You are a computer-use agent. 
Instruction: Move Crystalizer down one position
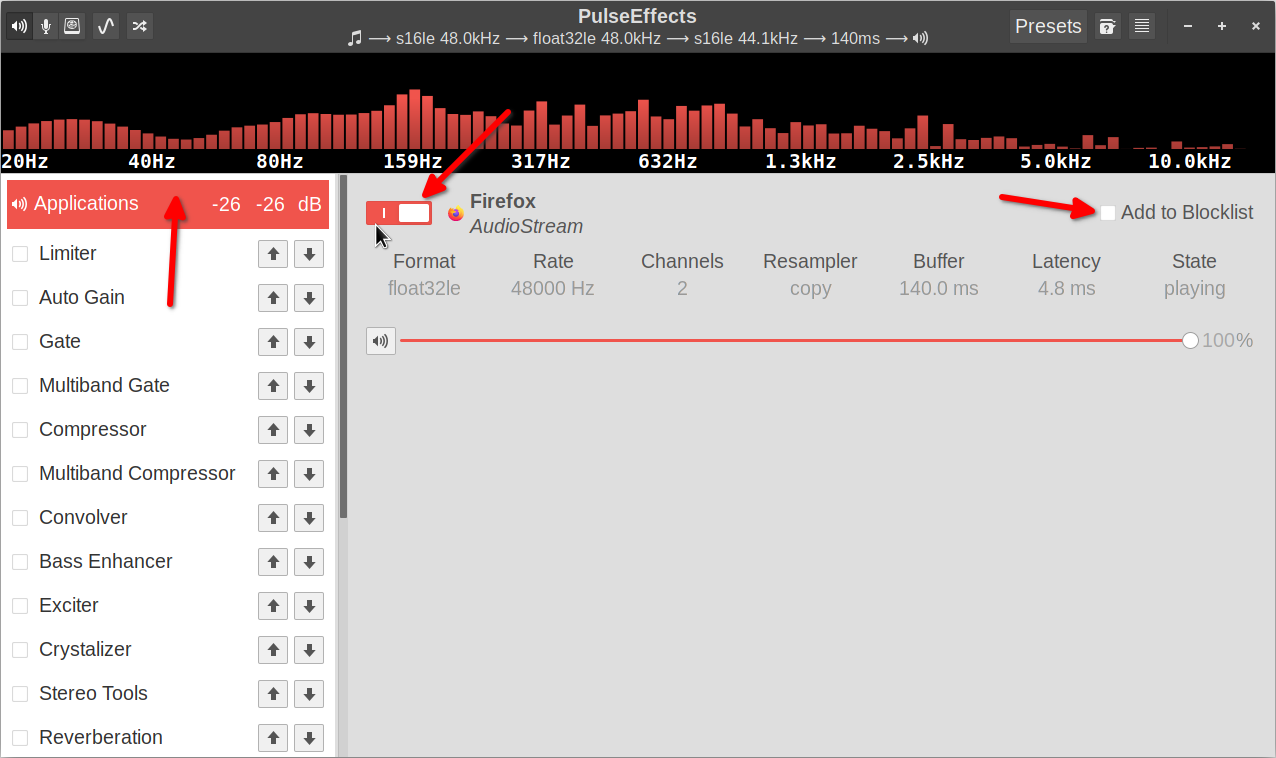tap(309, 650)
